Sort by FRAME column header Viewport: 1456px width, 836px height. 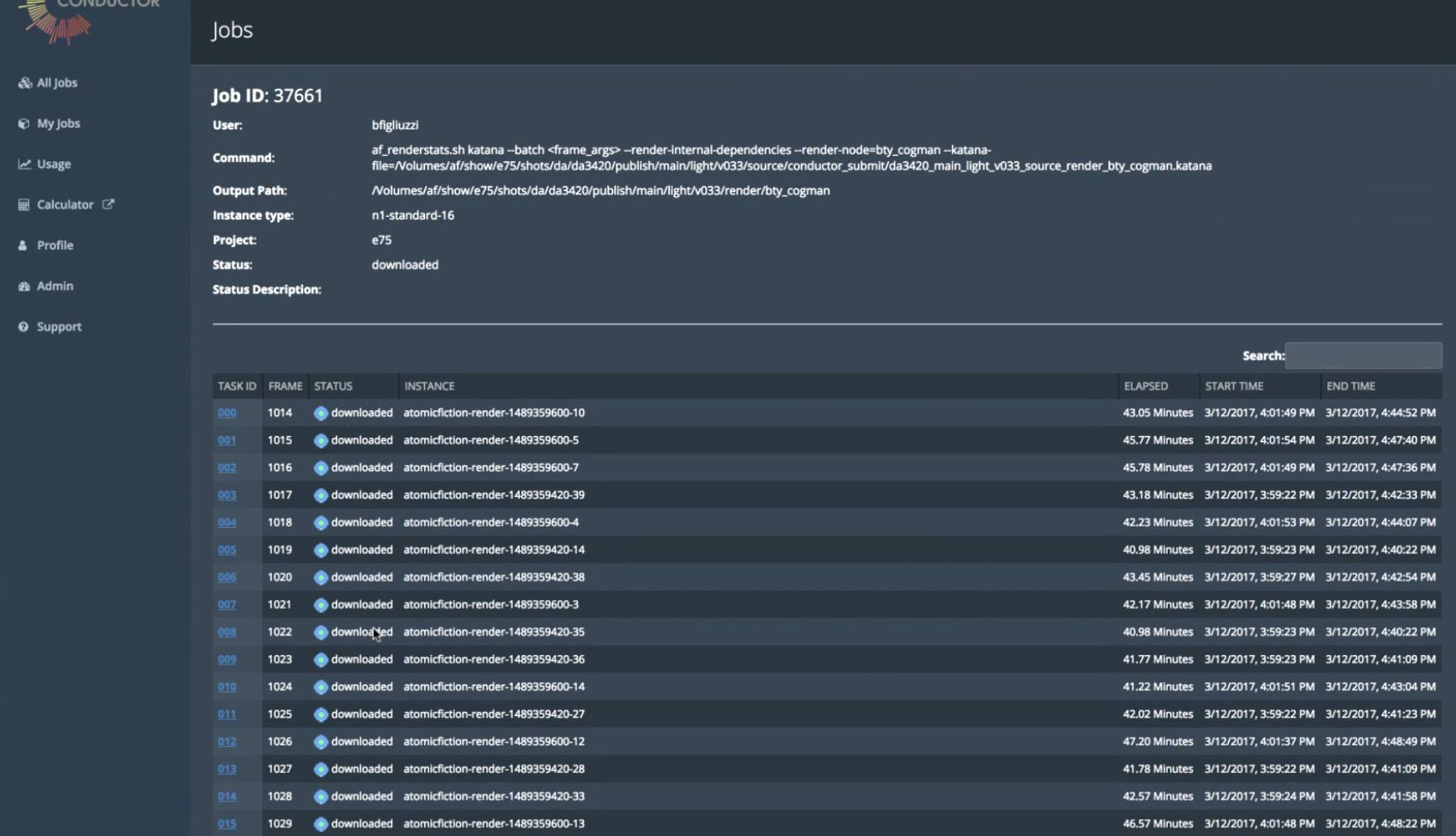click(x=285, y=386)
